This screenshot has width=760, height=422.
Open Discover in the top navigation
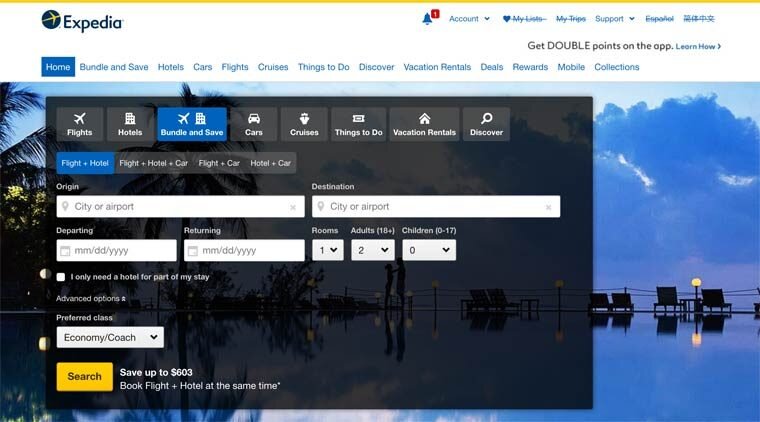tap(377, 67)
